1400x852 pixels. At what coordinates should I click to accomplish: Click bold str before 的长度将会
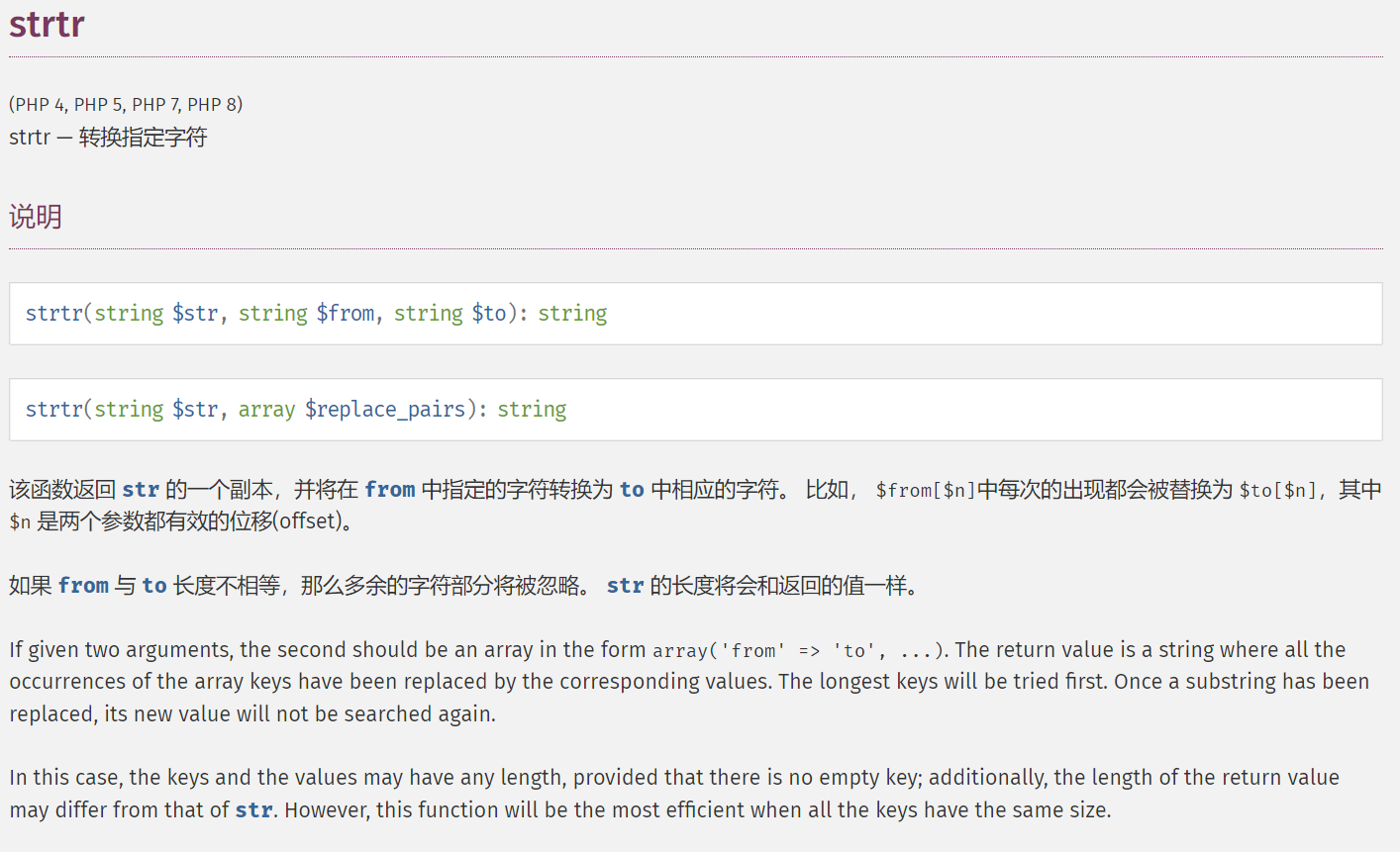click(625, 586)
